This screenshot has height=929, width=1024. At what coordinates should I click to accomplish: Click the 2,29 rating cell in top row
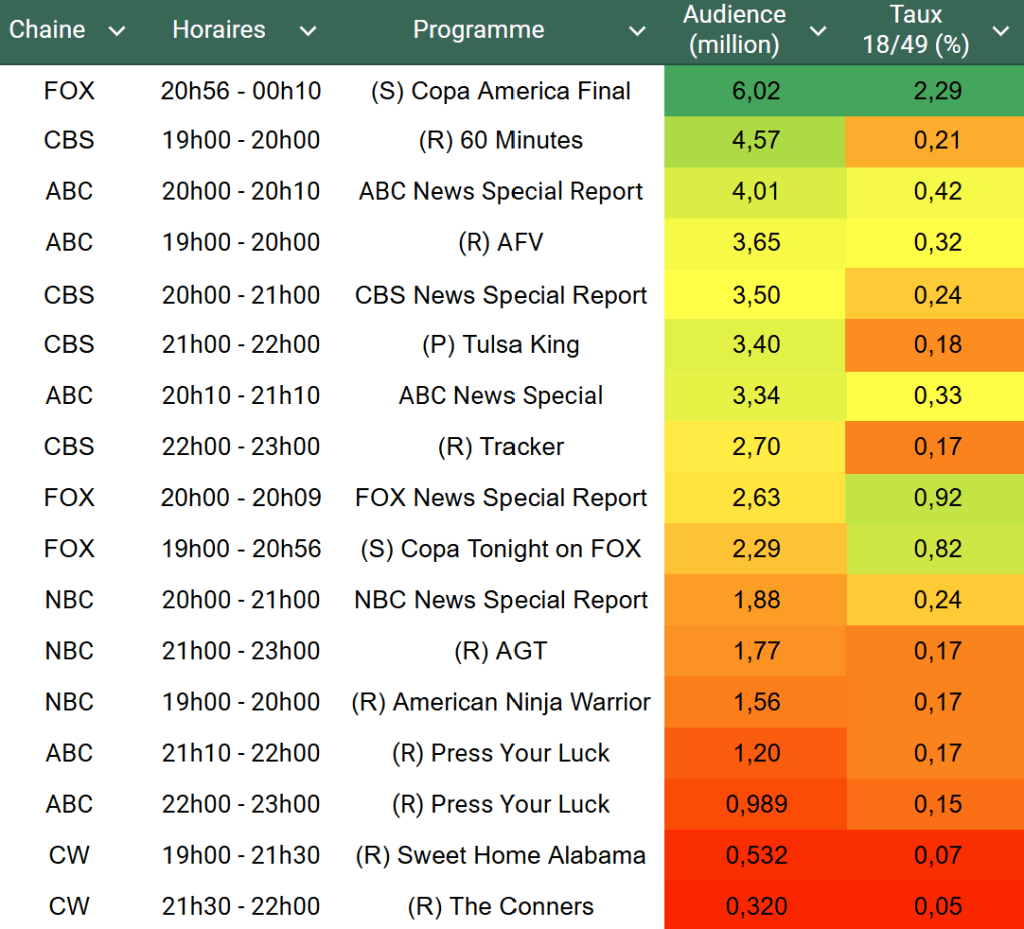point(937,91)
